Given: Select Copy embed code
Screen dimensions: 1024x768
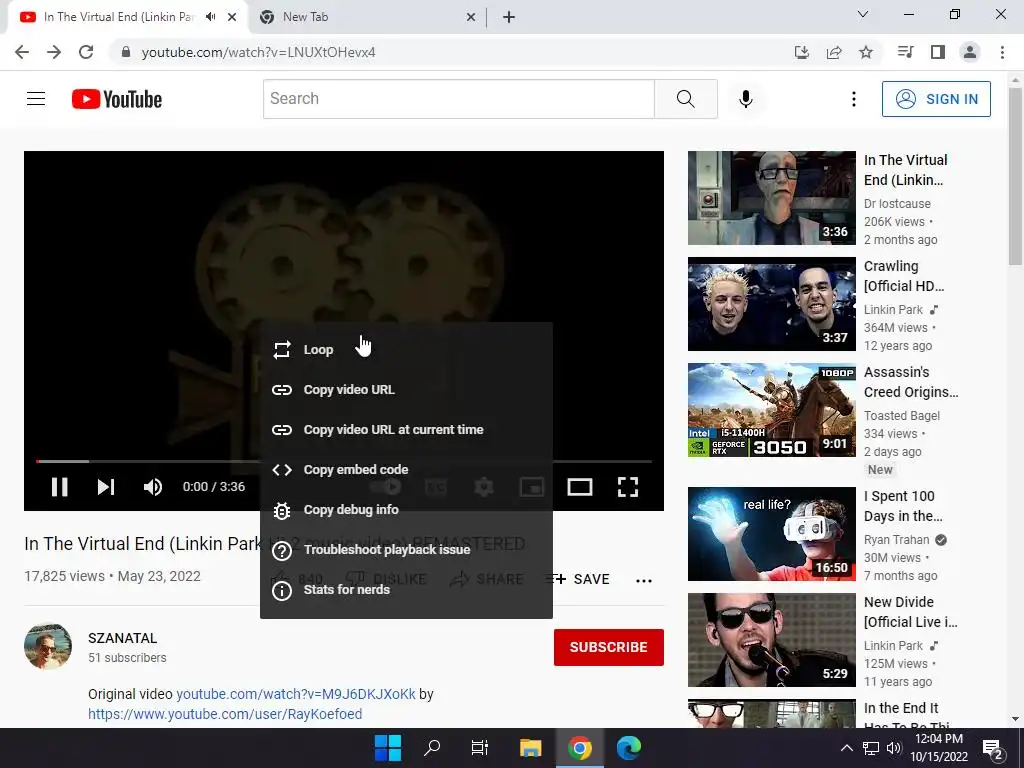Looking at the screenshot, I should pyautogui.click(x=406, y=470).
